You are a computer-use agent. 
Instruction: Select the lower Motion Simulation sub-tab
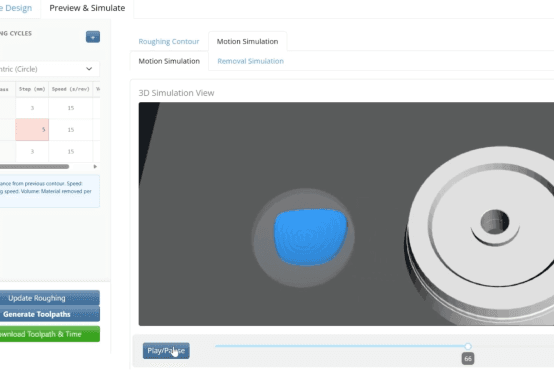coord(169,61)
